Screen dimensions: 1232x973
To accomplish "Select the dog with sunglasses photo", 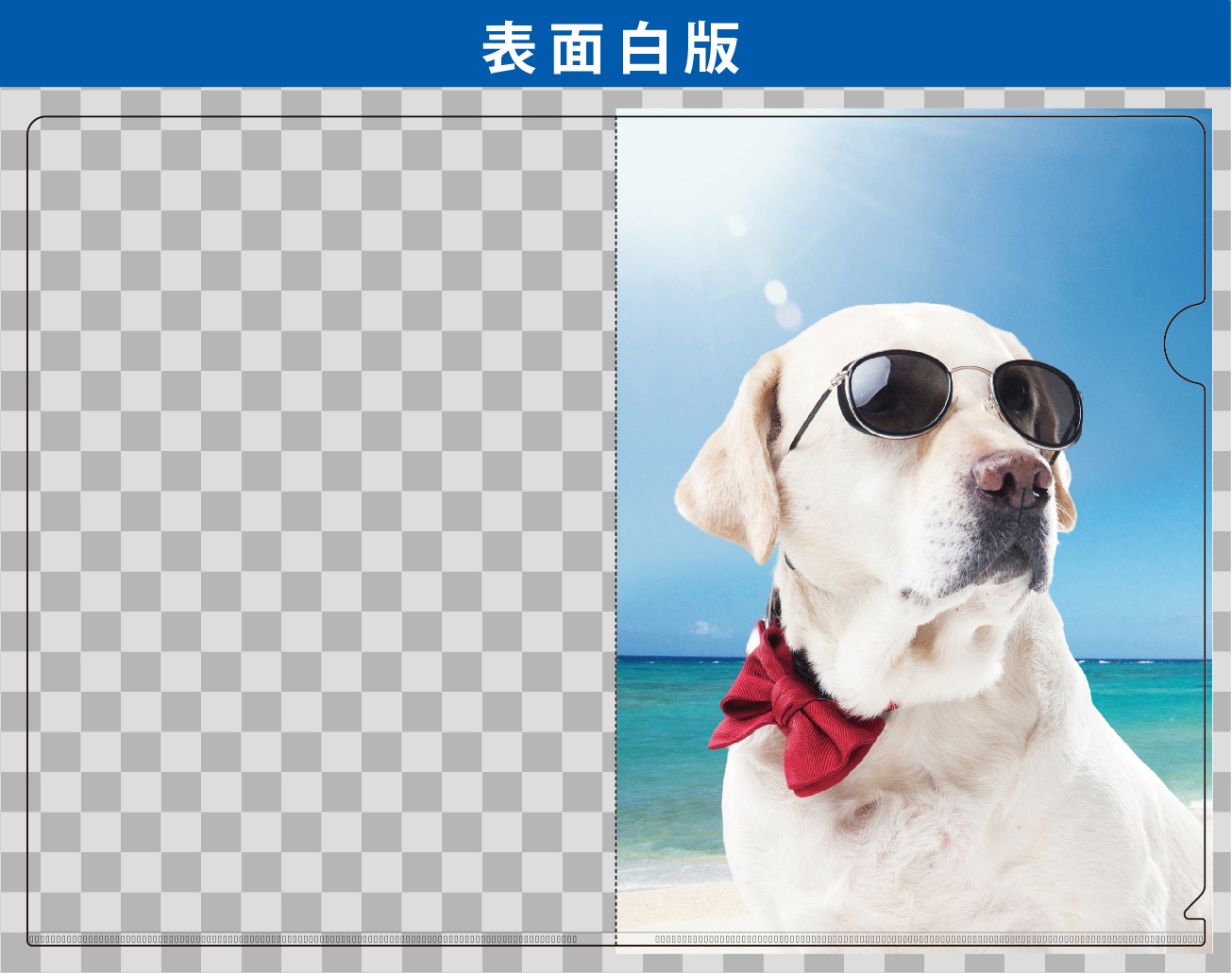I will click(913, 530).
